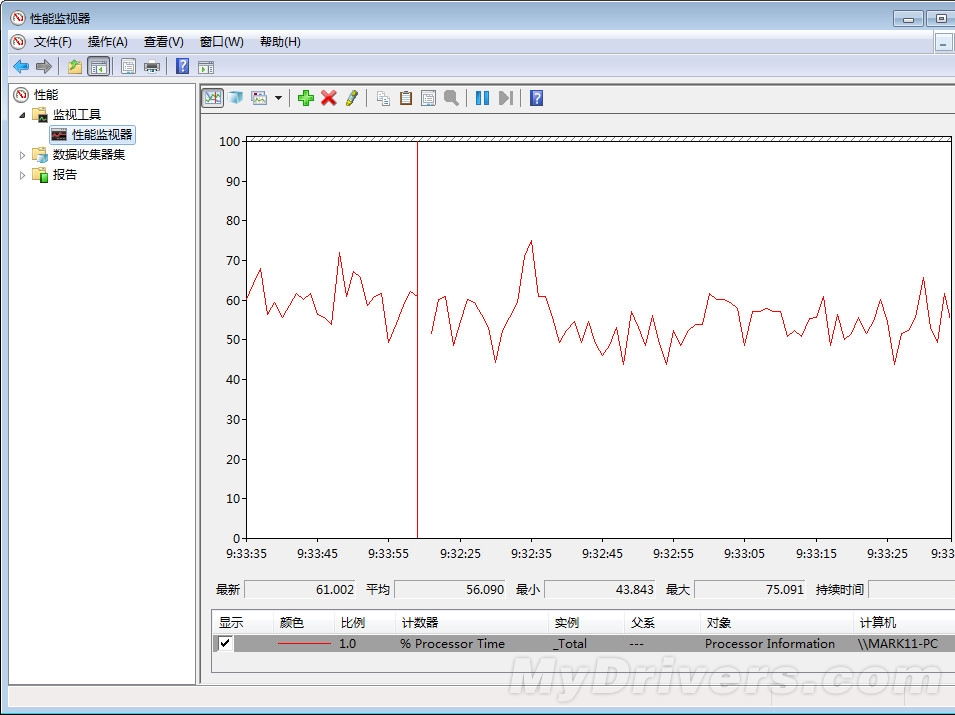The height and width of the screenshot is (715, 955).
Task: Click the green Add counter plus icon
Action: pyautogui.click(x=306, y=98)
